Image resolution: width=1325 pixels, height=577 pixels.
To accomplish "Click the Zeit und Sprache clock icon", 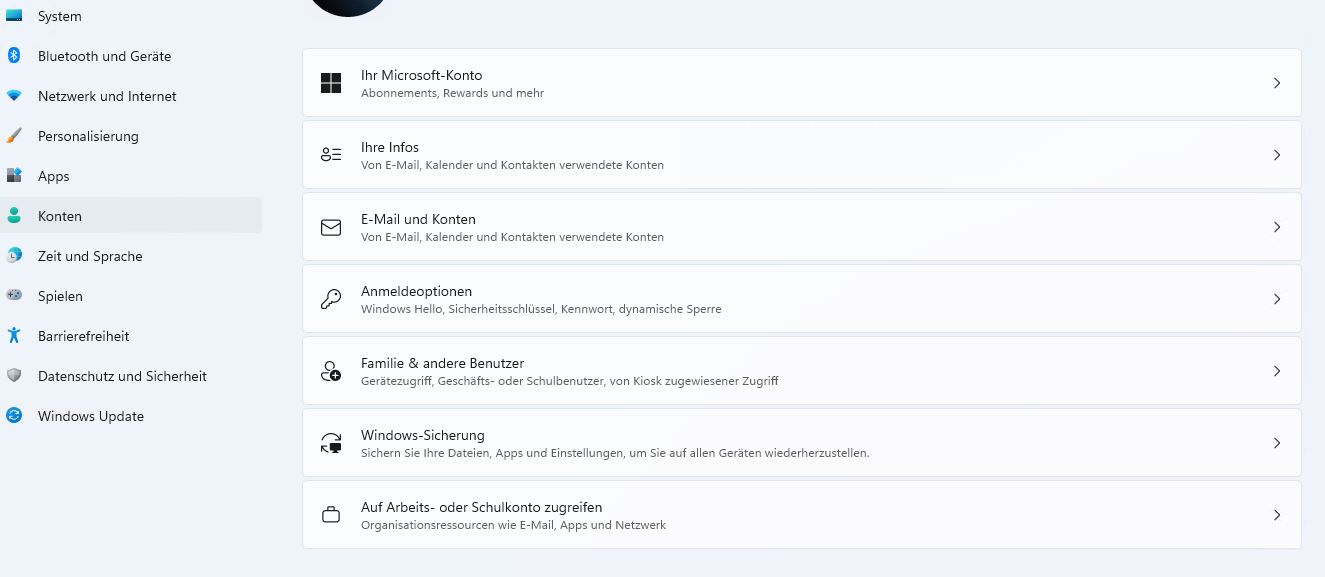I will pos(14,256).
